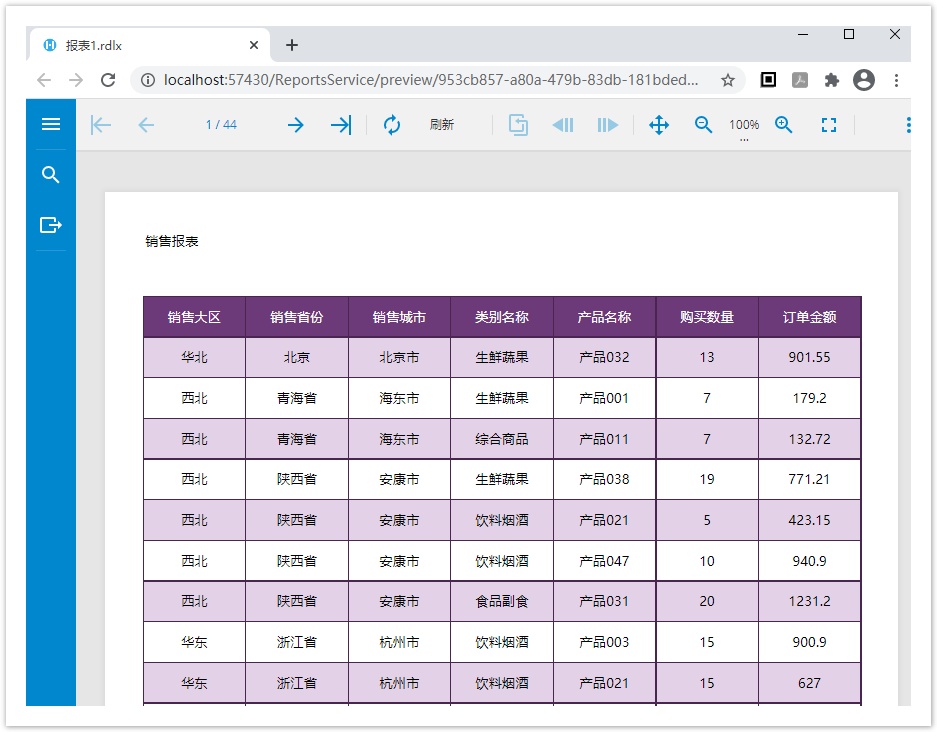937x732 pixels.
Task: Click the 销售大区 column header
Action: click(x=194, y=317)
